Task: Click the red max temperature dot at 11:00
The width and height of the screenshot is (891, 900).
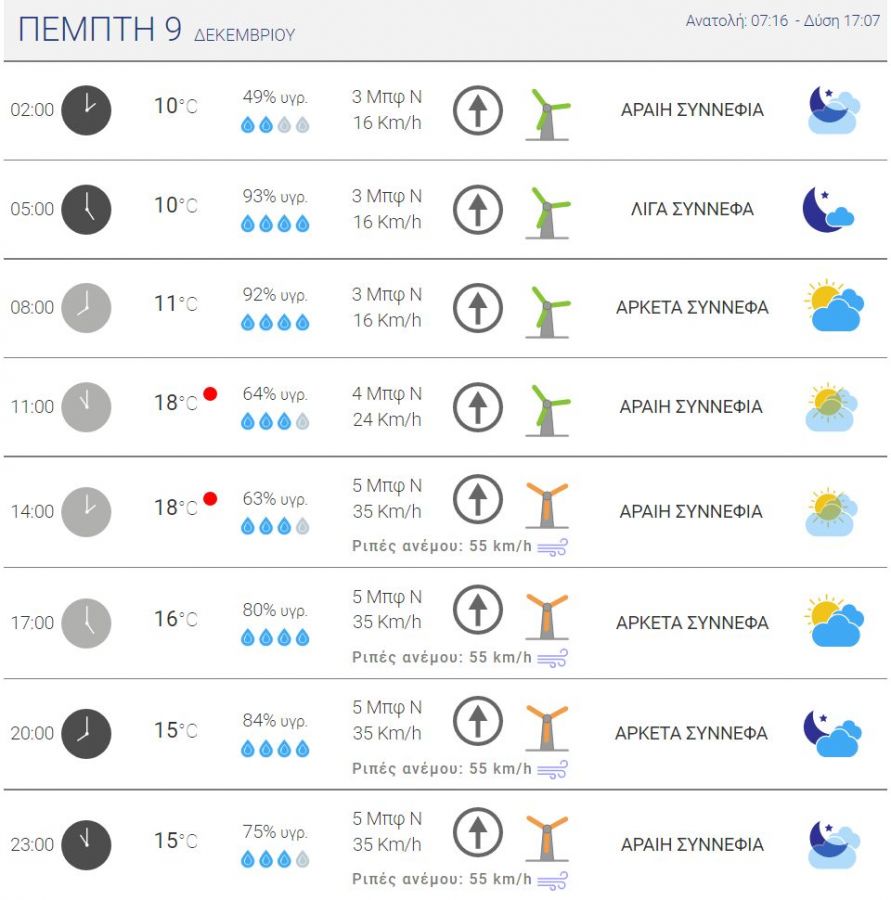Action: 210,394
